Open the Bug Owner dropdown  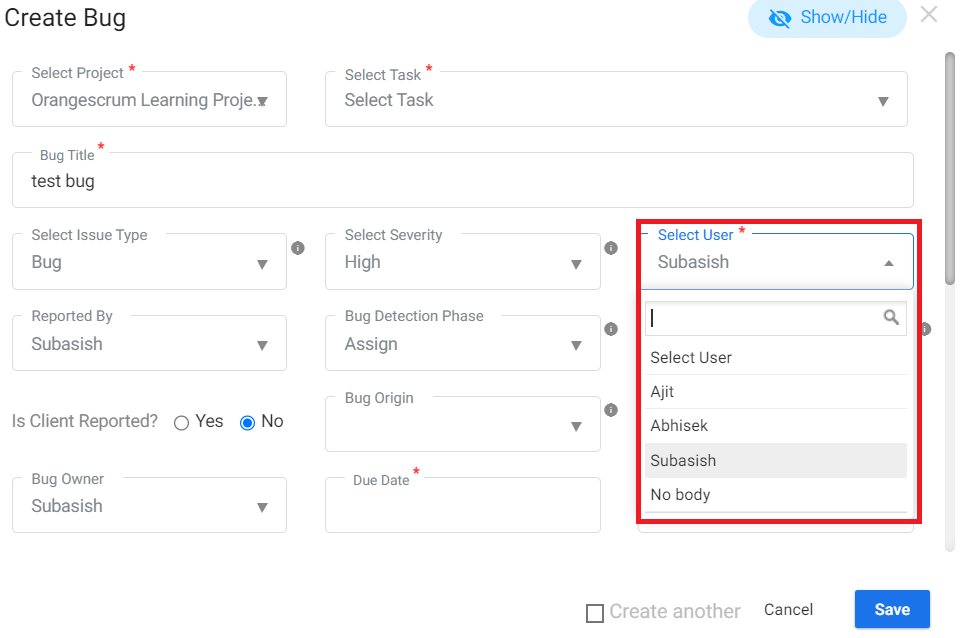tap(149, 505)
